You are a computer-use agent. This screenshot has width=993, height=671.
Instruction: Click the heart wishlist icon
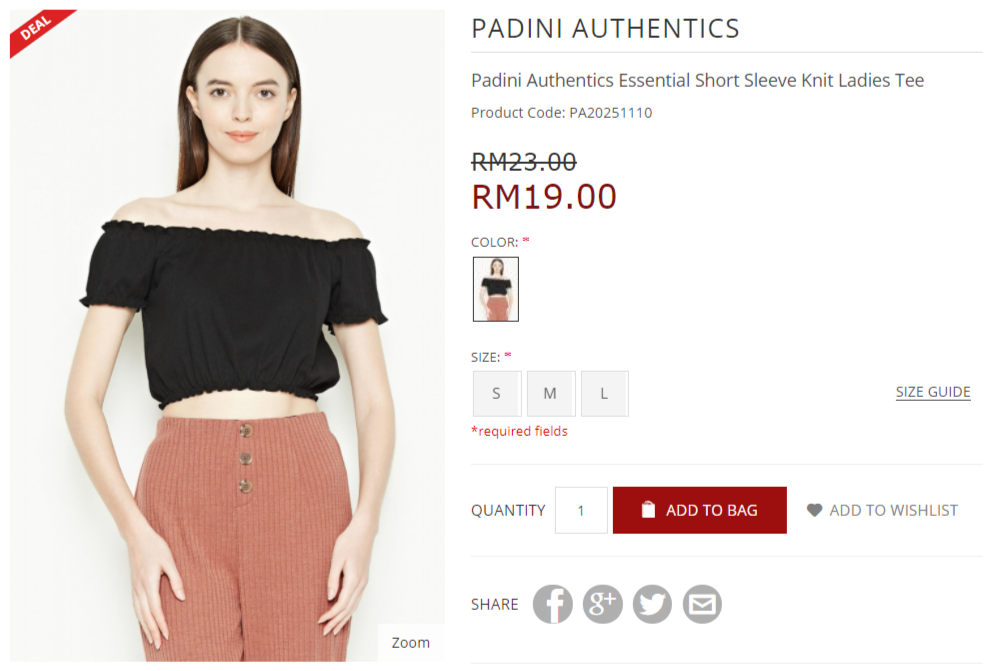[814, 510]
